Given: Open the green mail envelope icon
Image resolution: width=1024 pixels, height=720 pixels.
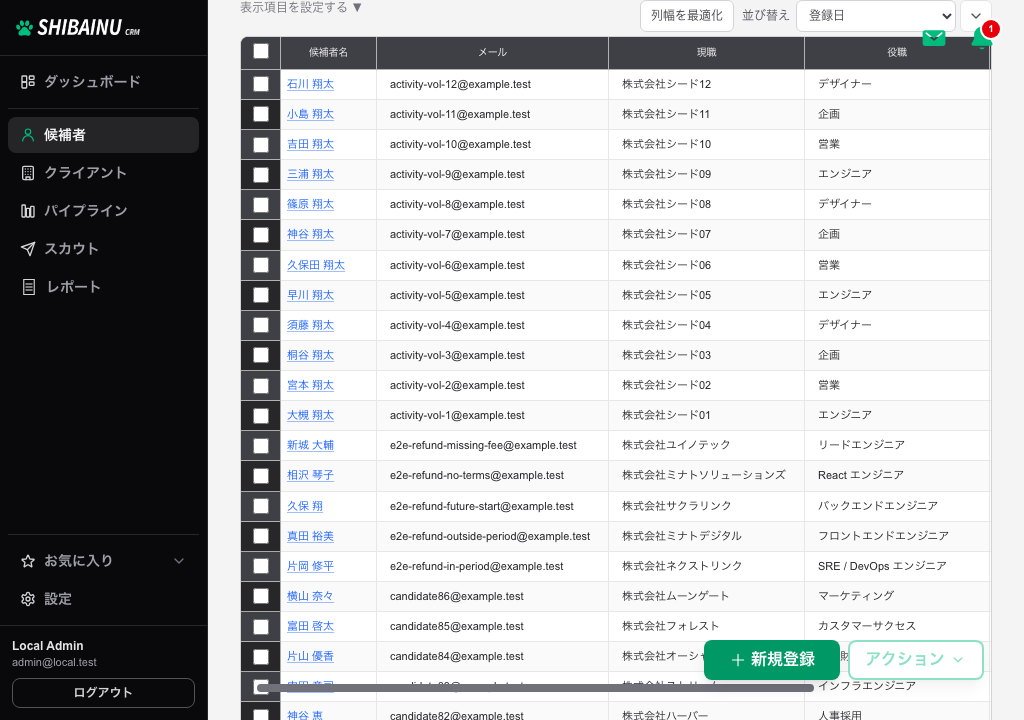Looking at the screenshot, I should (934, 38).
